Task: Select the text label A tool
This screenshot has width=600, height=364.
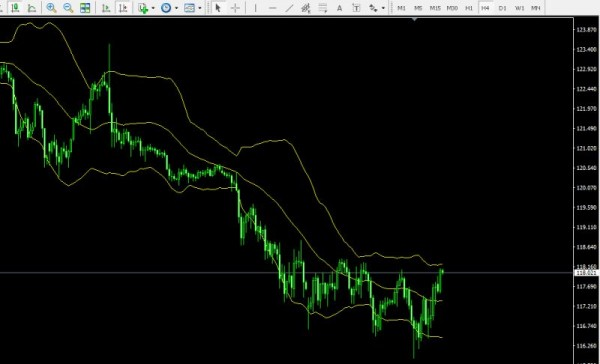Action: pyautogui.click(x=339, y=8)
